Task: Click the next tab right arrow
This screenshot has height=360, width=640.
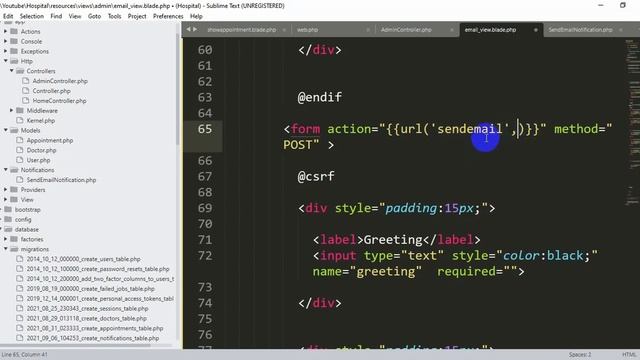Action: (x=195, y=29)
